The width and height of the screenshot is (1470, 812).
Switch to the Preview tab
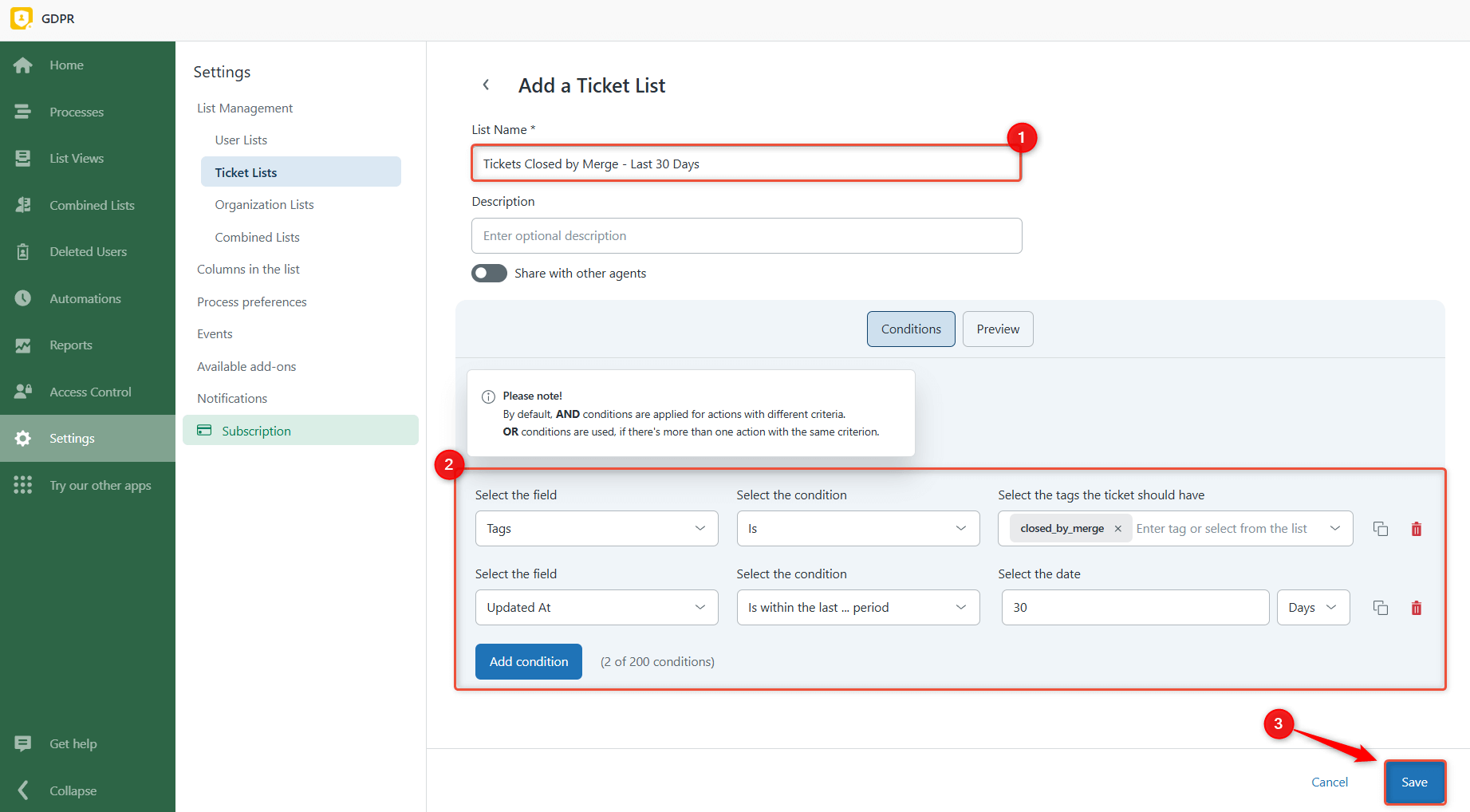(997, 329)
